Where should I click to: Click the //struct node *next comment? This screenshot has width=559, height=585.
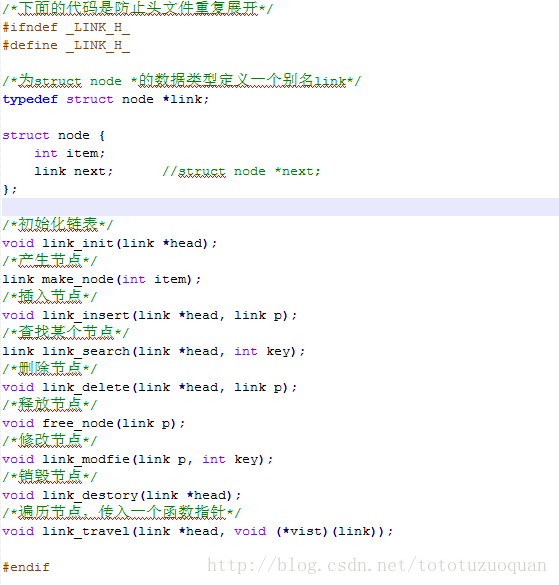[x=241, y=172]
